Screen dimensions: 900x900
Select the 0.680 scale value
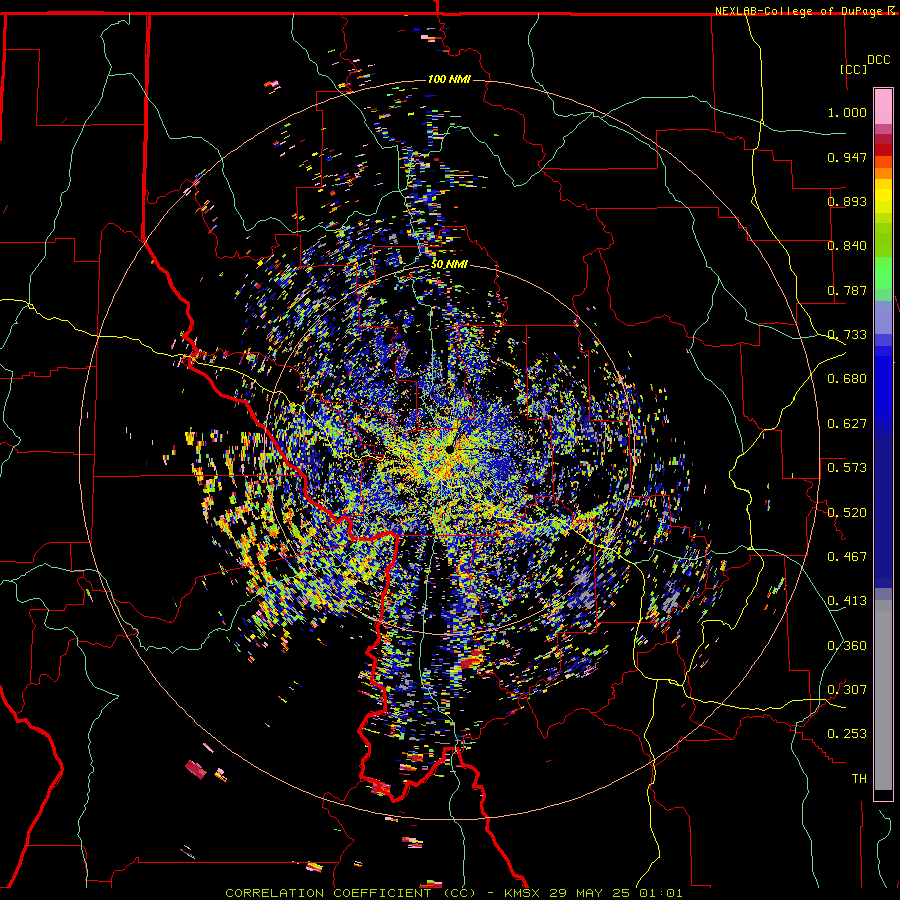pyautogui.click(x=847, y=379)
